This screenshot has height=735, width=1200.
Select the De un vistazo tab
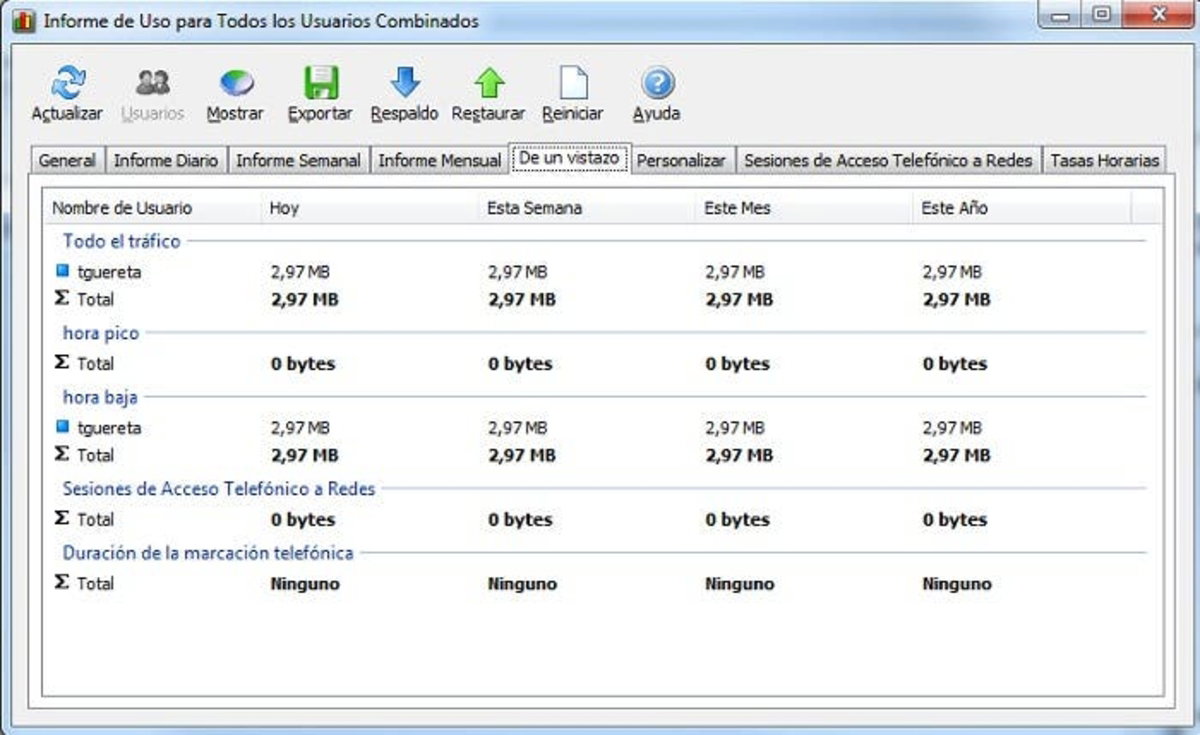pyautogui.click(x=570, y=158)
